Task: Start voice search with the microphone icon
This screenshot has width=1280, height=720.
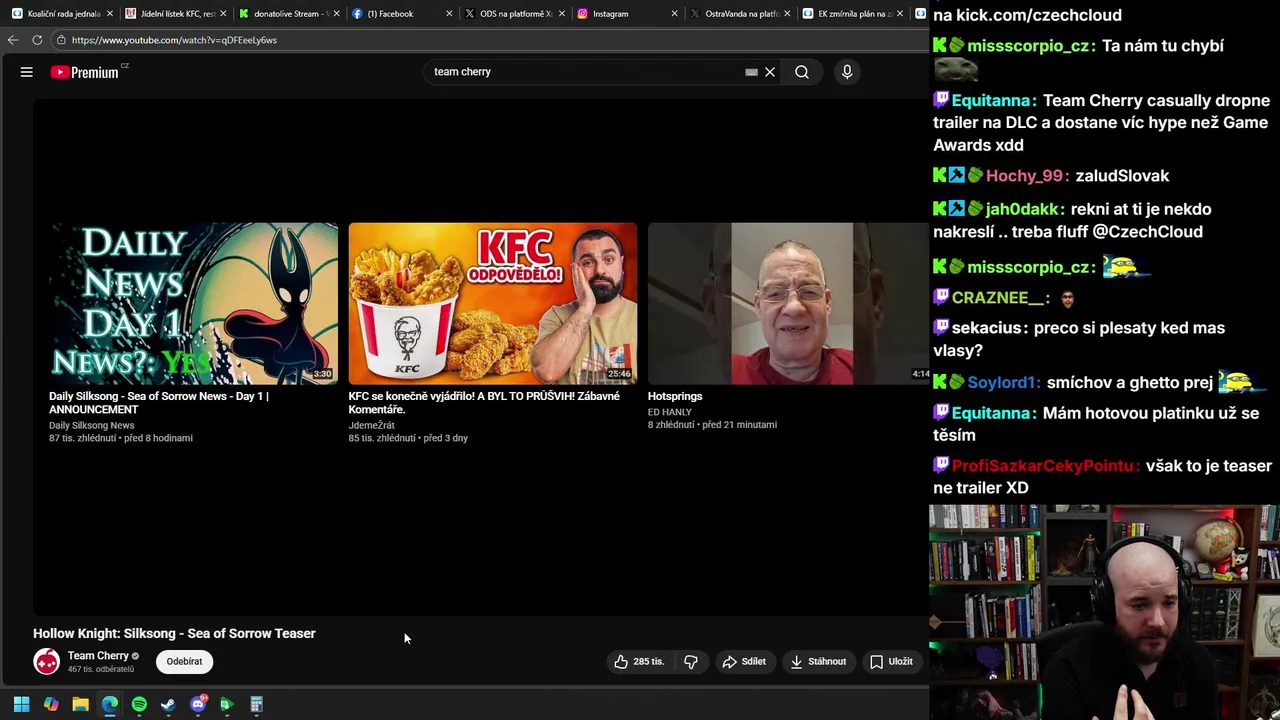Action: 847,72
